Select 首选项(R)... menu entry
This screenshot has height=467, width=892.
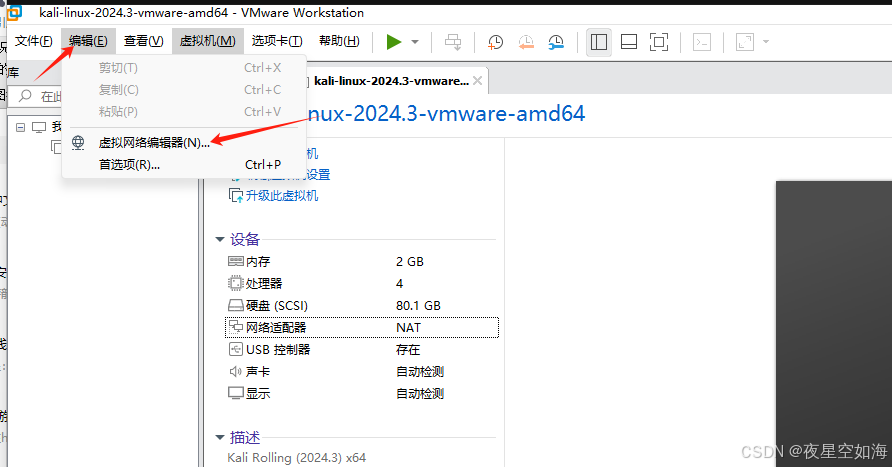click(184, 164)
